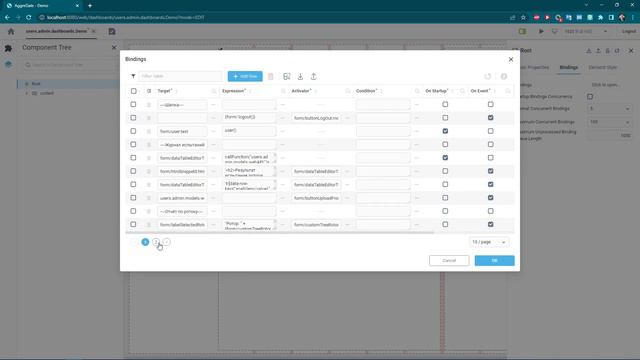
Task: Click the refresh icon in Bindings toolbar
Action: pyautogui.click(x=487, y=76)
